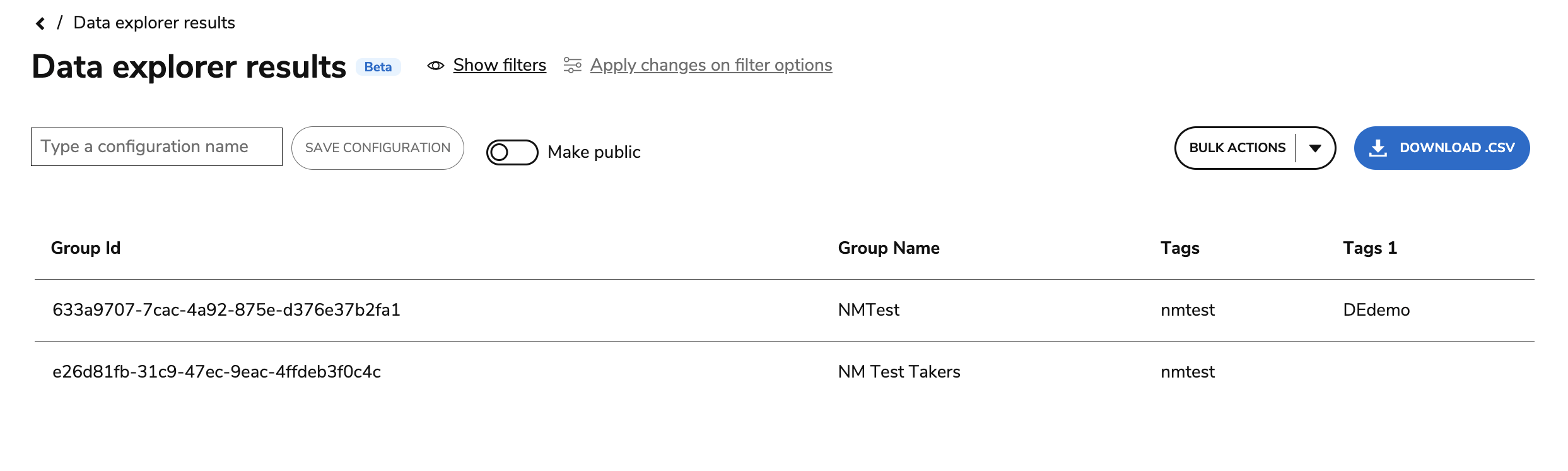Click the Bulk Actions button label
Viewport: 1568px width, 471px height.
tap(1237, 148)
